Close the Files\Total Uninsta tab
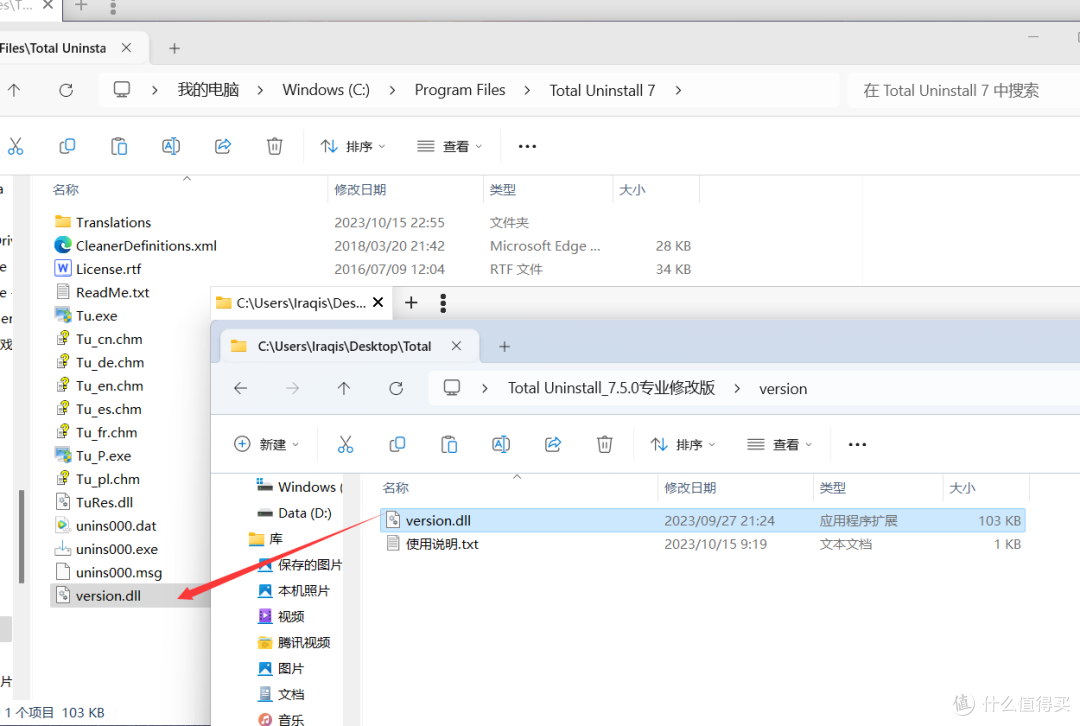The width and height of the screenshot is (1080, 726). pyautogui.click(x=126, y=48)
